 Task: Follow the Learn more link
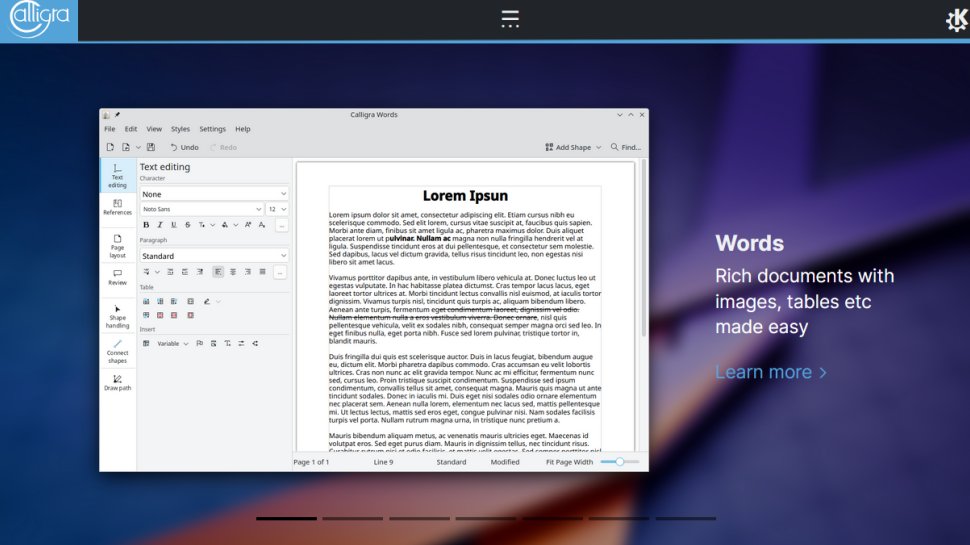(770, 372)
